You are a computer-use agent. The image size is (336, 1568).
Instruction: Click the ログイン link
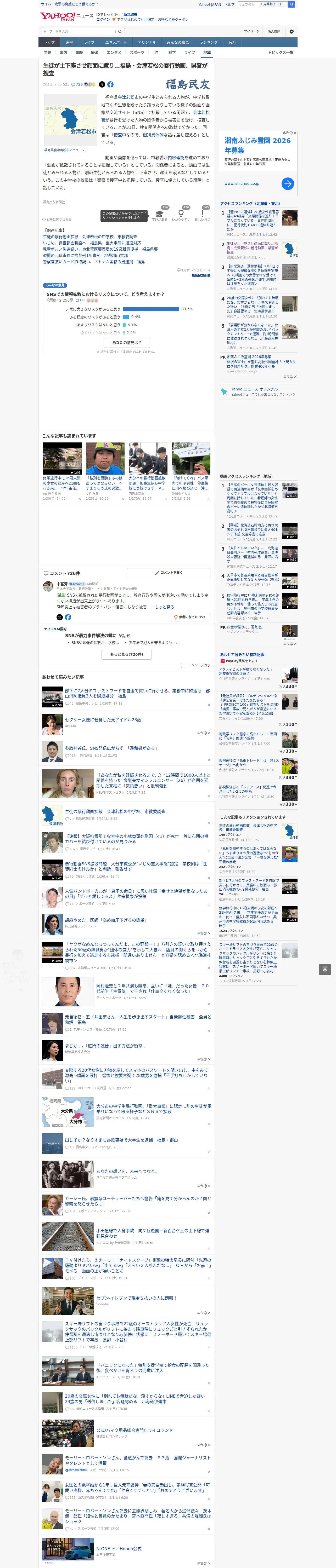103,20
